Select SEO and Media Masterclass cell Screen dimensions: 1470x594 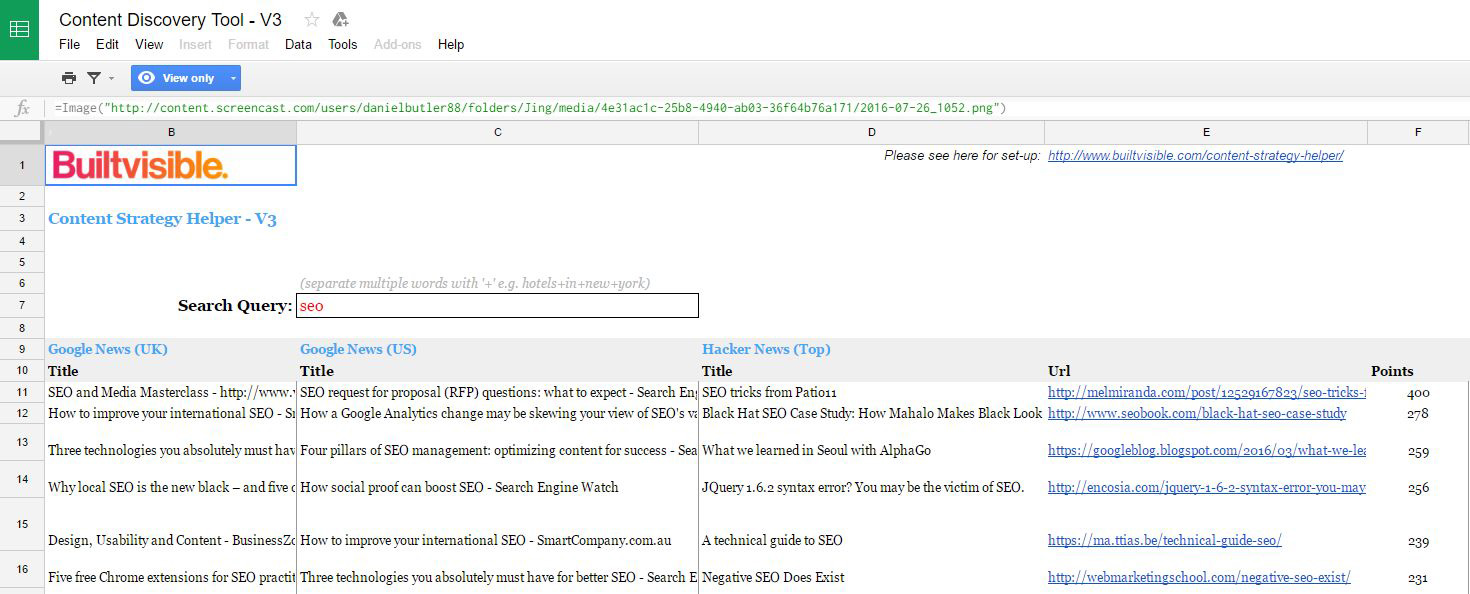[171, 393]
